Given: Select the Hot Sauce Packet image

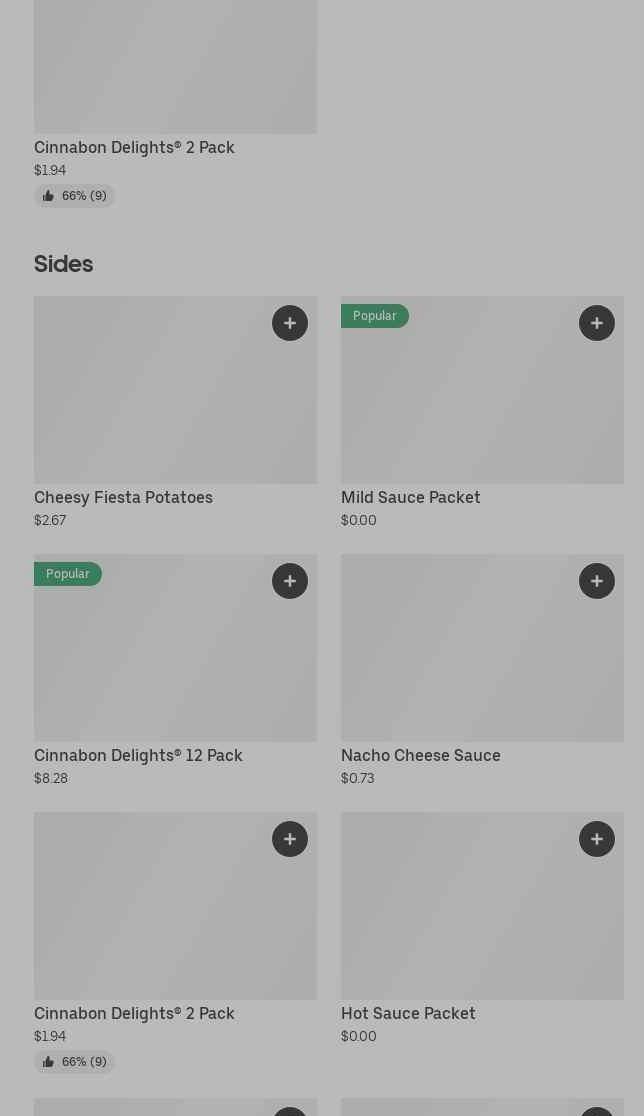Looking at the screenshot, I should (482, 906).
